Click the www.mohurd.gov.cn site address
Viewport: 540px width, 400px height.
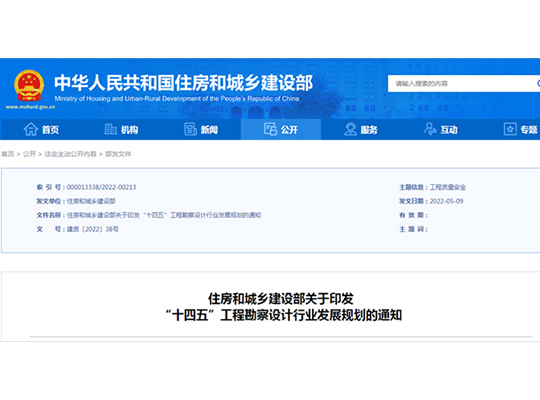point(30,107)
